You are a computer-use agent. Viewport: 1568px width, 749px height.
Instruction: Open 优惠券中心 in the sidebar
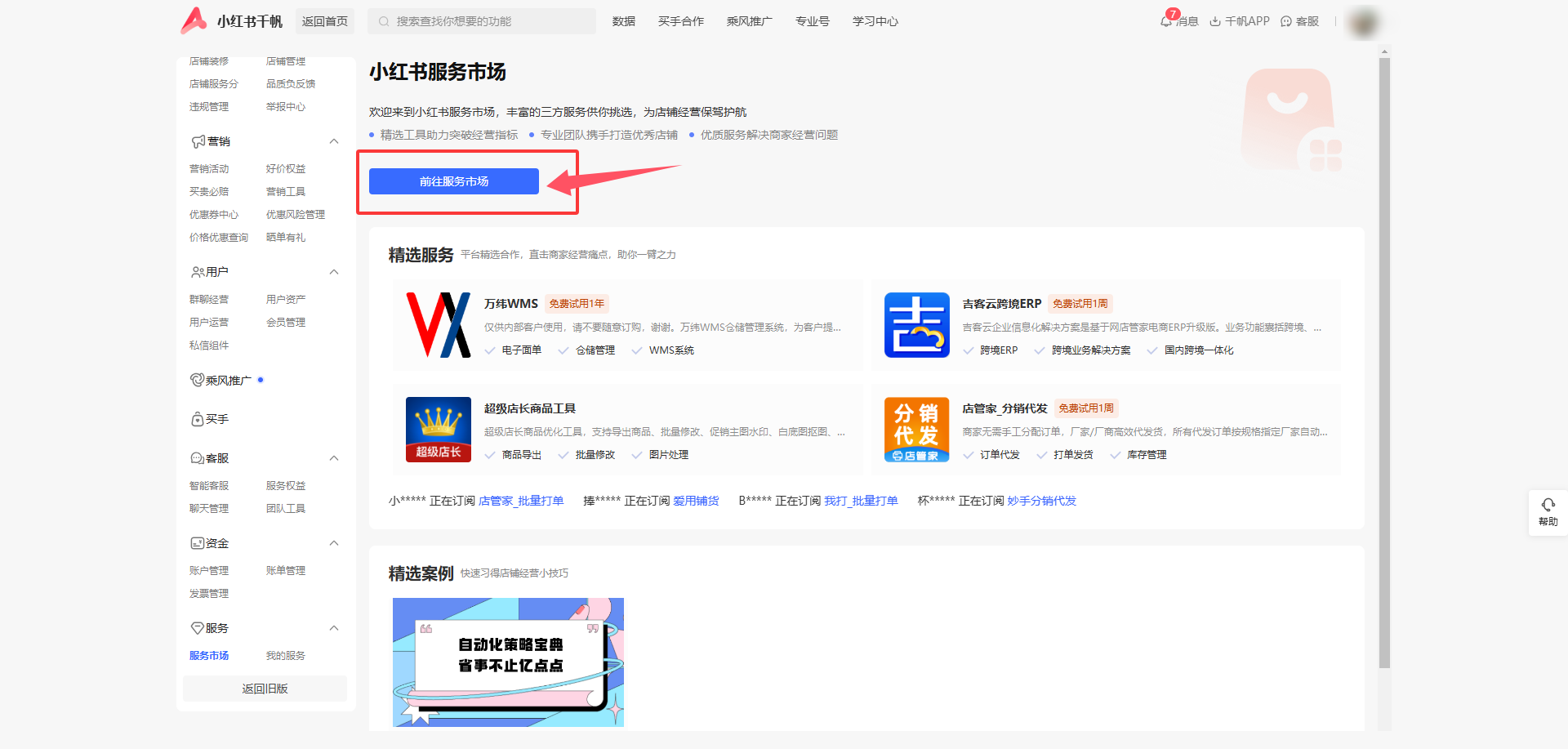click(x=214, y=215)
